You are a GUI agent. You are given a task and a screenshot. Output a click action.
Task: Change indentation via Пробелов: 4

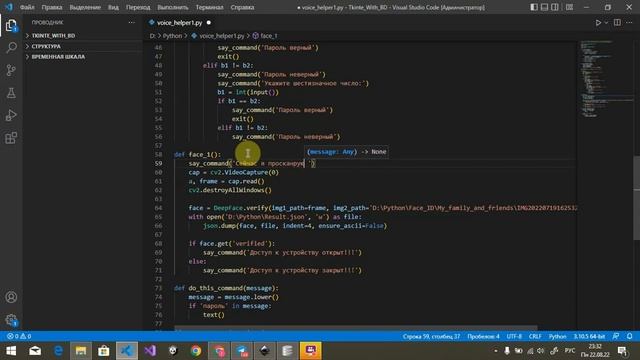click(x=483, y=336)
